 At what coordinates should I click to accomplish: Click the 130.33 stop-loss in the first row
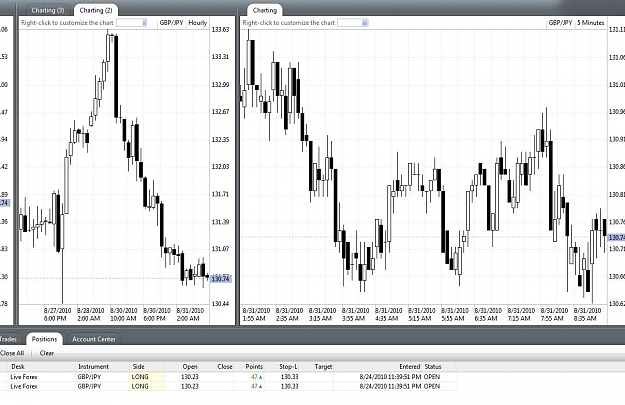coord(289,377)
